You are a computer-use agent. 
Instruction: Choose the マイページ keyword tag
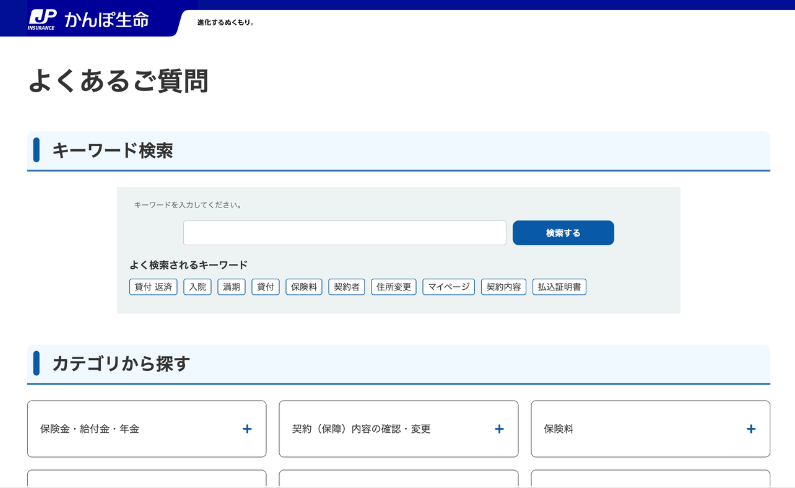click(x=449, y=287)
